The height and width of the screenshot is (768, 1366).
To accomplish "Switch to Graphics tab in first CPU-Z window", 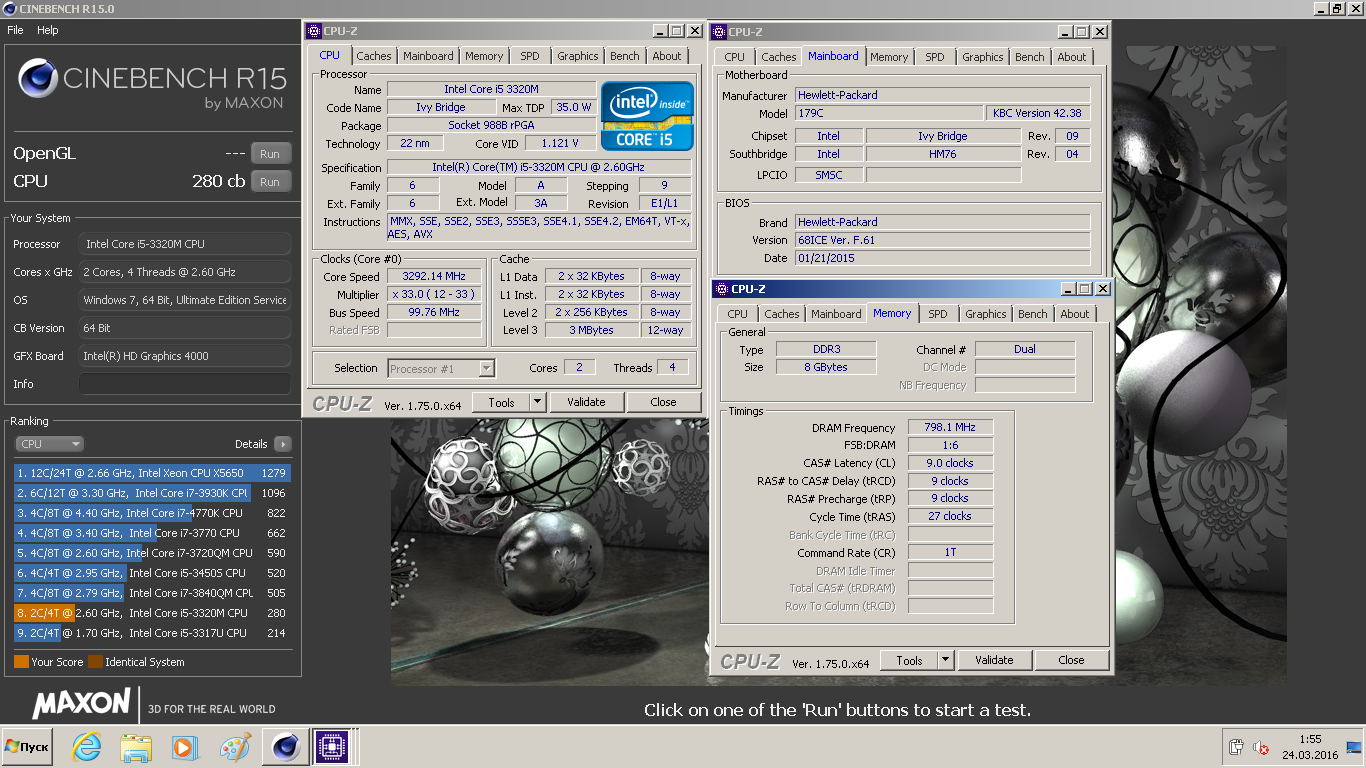I will click(x=578, y=57).
